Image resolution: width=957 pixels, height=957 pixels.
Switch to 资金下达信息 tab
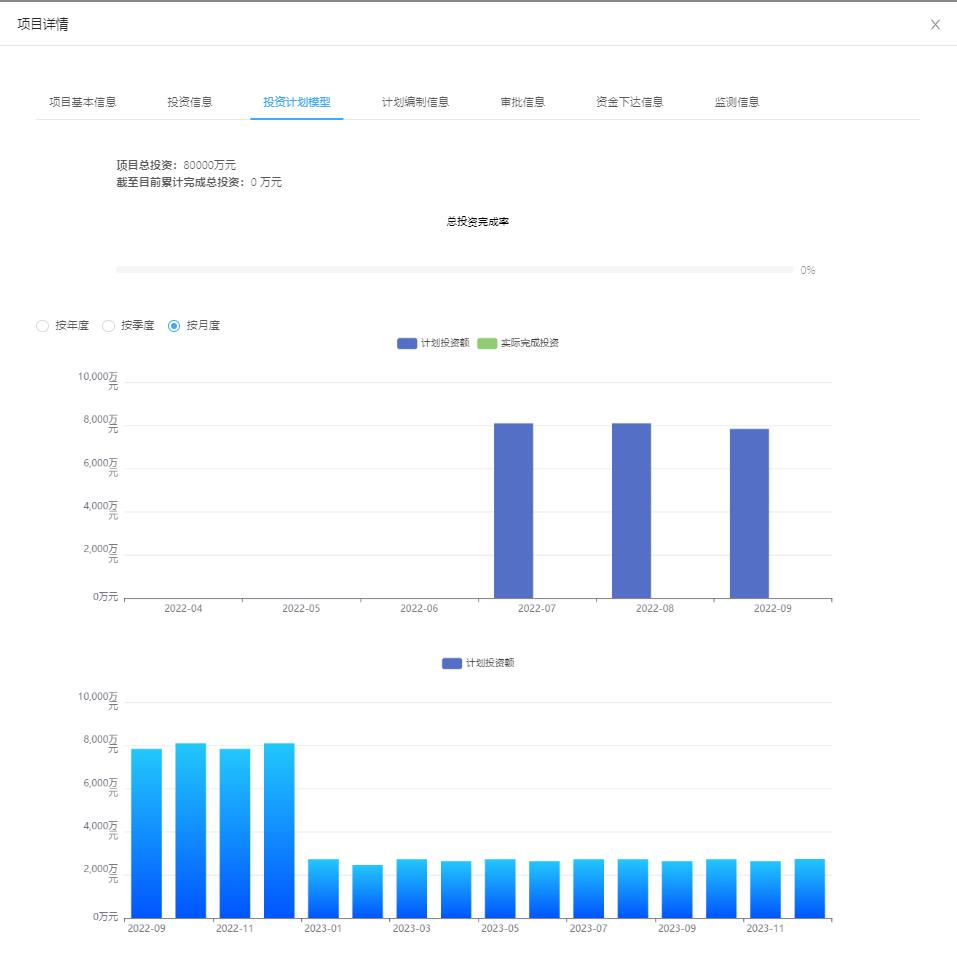coord(629,102)
